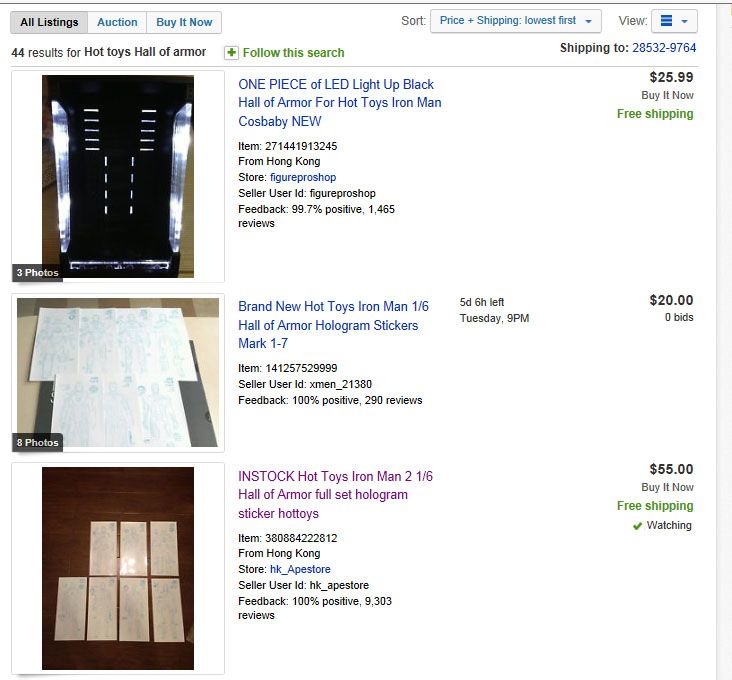Select the All Listings tab
732x680 pixels.
[x=49, y=22]
